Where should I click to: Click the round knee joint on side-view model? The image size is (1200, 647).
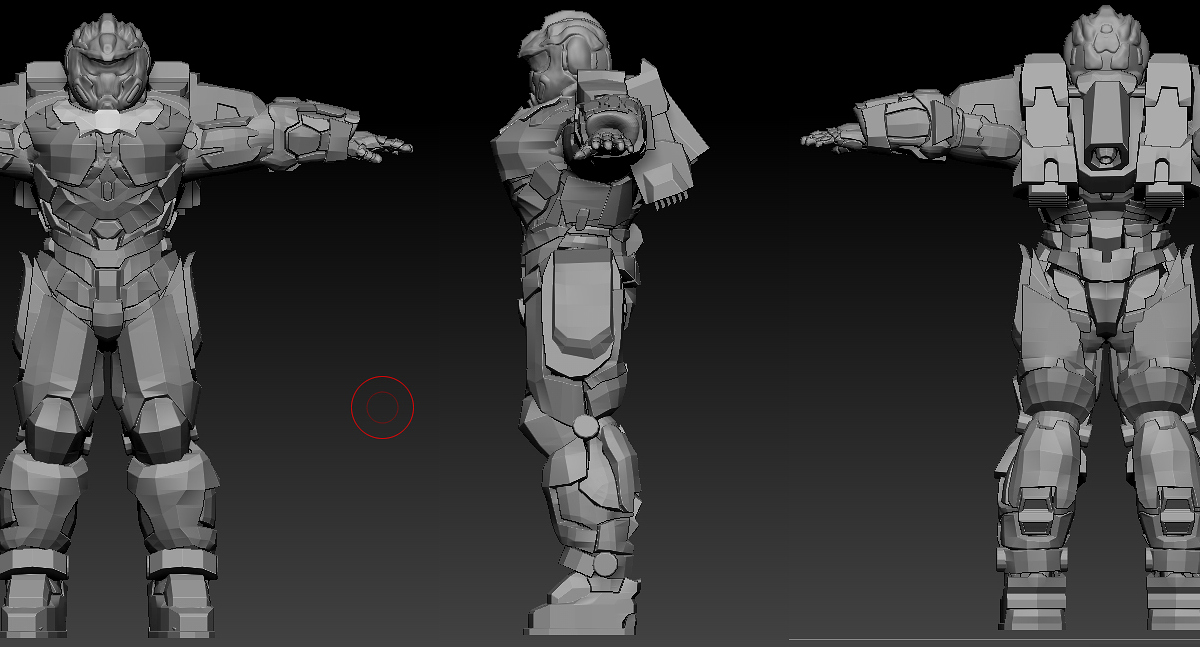click(586, 428)
